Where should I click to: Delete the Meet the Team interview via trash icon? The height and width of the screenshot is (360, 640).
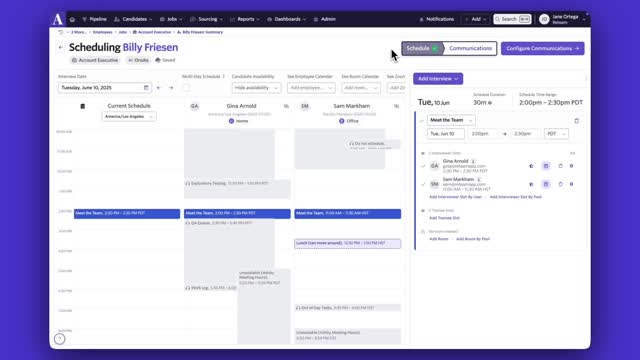click(x=576, y=120)
